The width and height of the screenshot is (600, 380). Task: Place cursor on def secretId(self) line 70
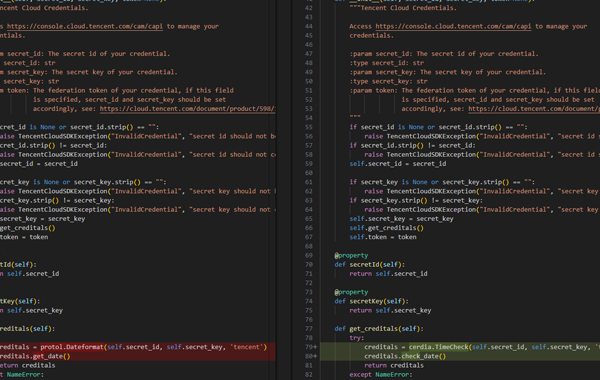(x=369, y=264)
